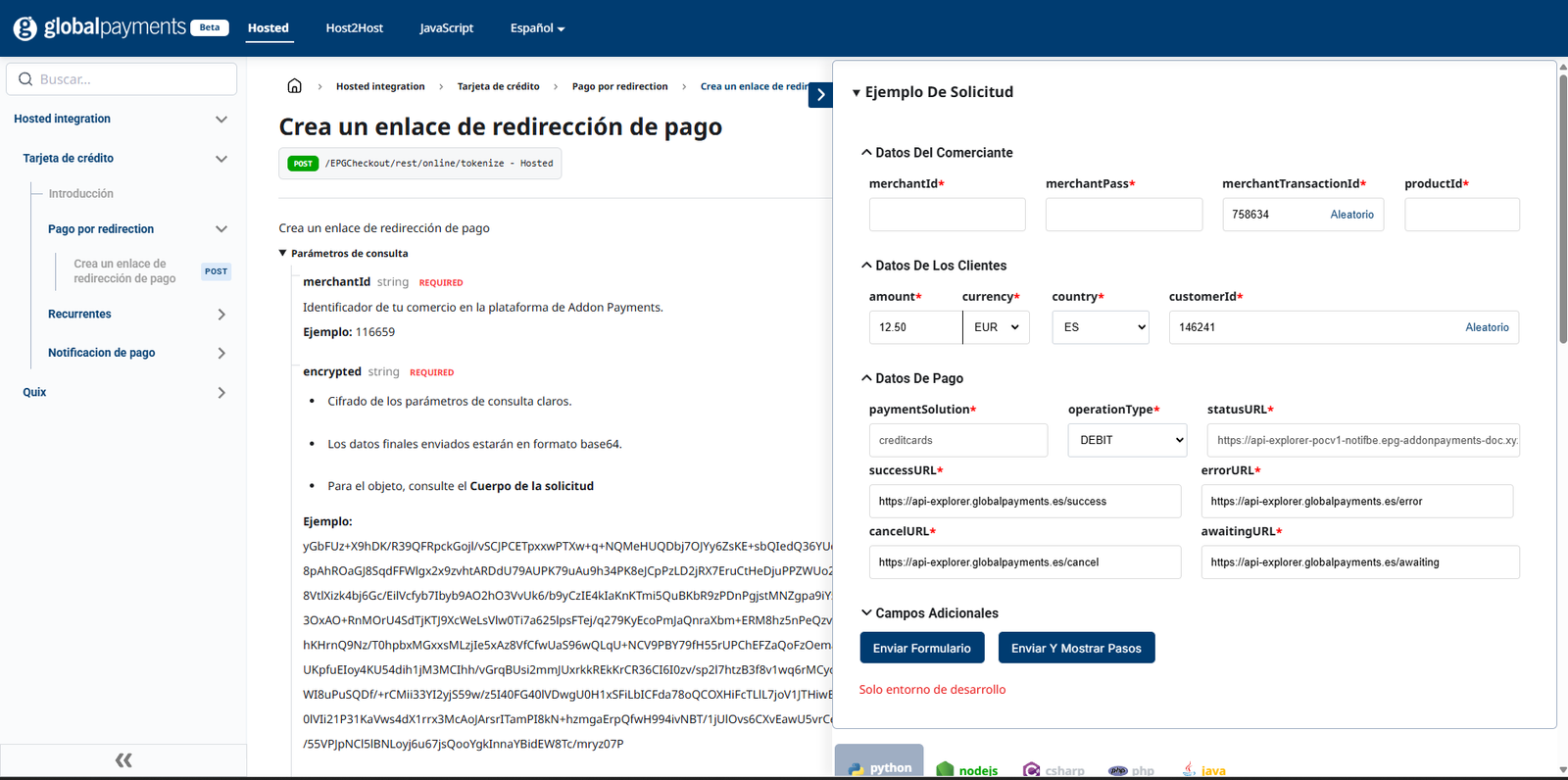The width and height of the screenshot is (1568, 780).
Task: Expand the Recurrentes sidebar item
Action: [221, 315]
